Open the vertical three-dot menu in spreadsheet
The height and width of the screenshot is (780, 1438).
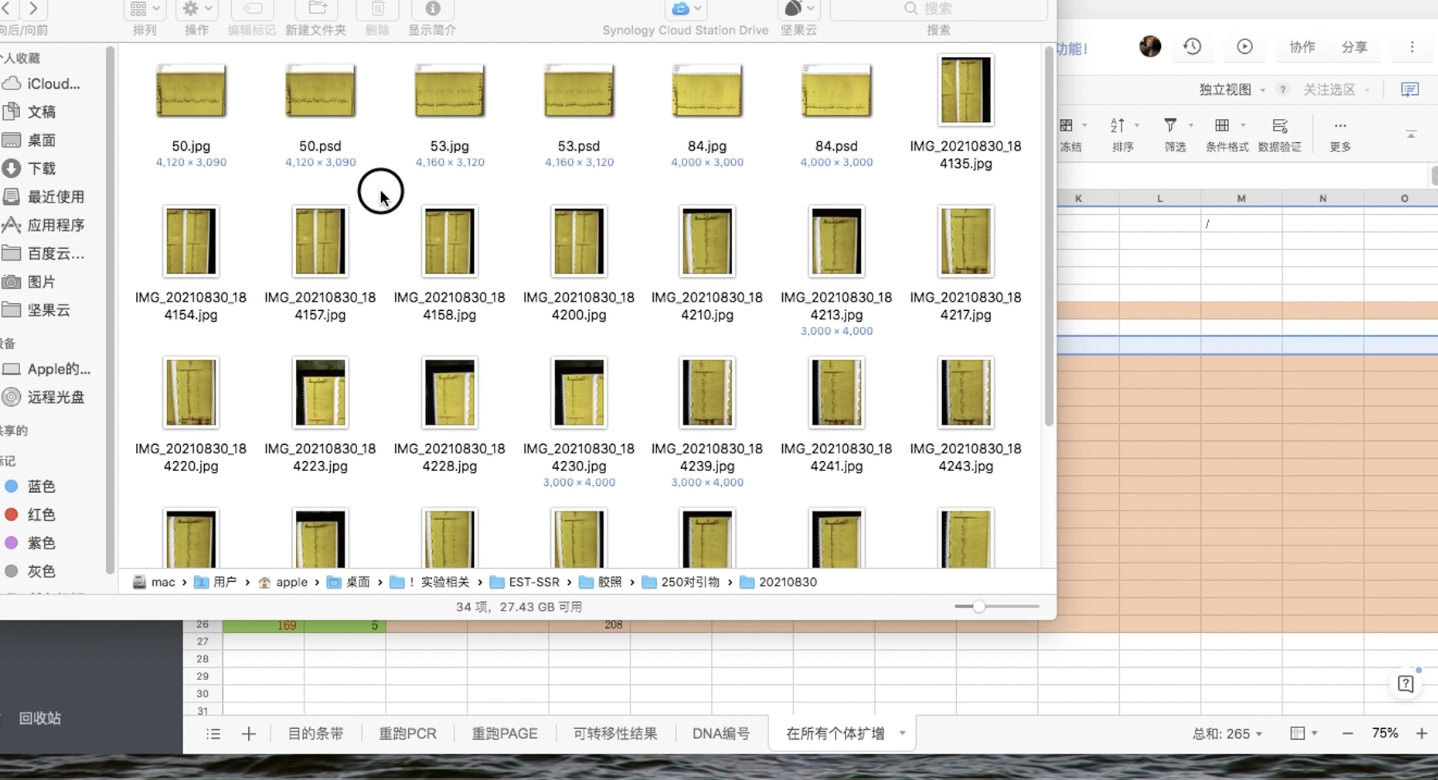(x=1412, y=47)
